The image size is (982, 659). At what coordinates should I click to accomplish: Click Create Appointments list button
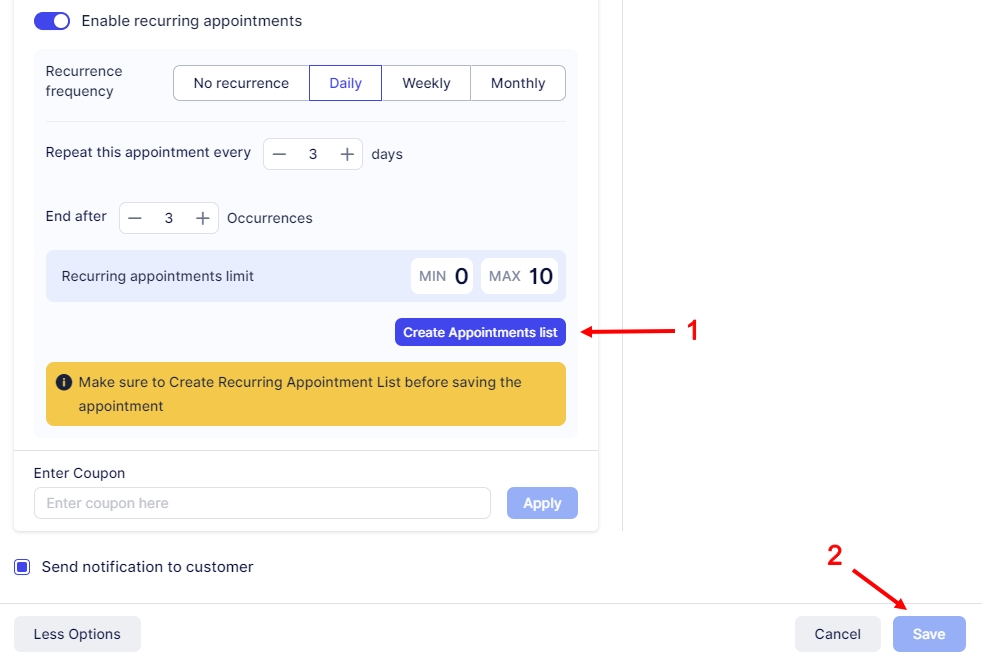(480, 332)
